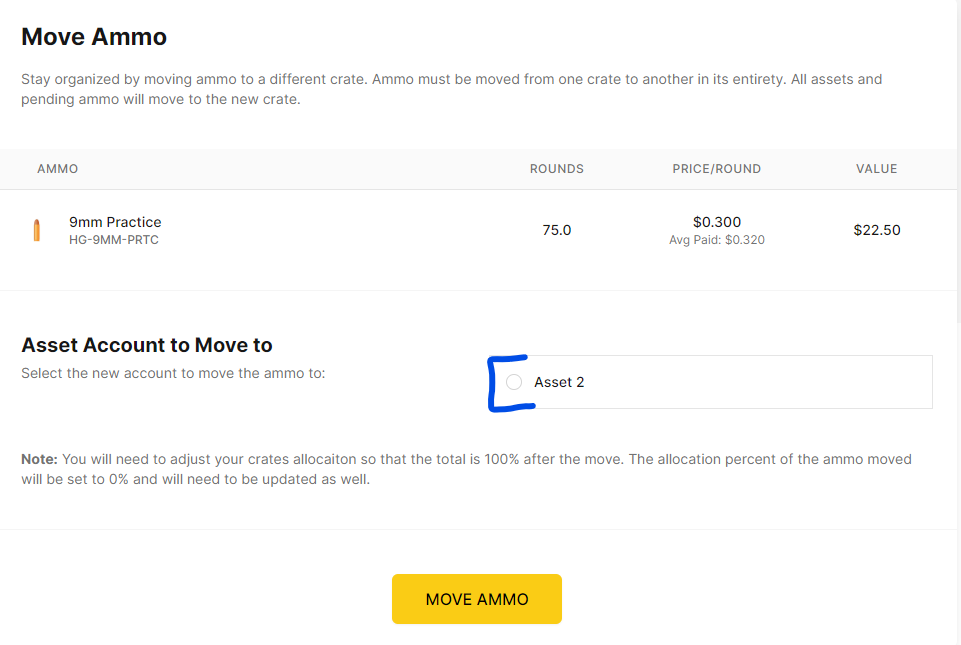Click the Asset Account to Move to heading
The image size is (961, 645).
[x=146, y=345]
